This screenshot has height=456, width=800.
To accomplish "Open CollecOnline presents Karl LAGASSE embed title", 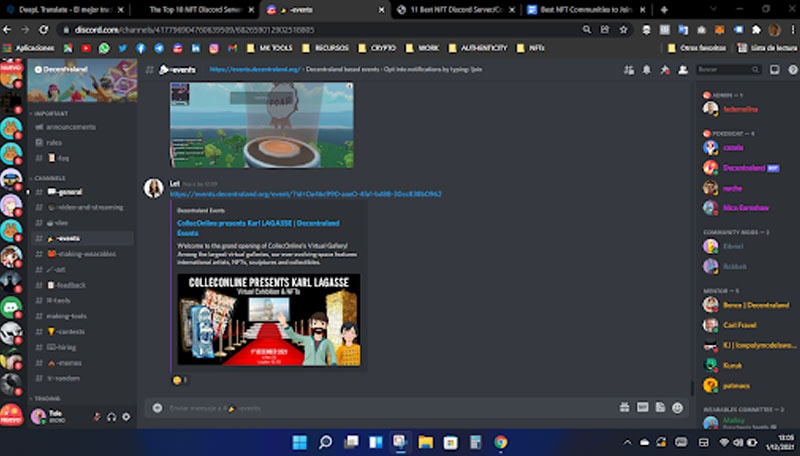I will [x=258, y=228].
